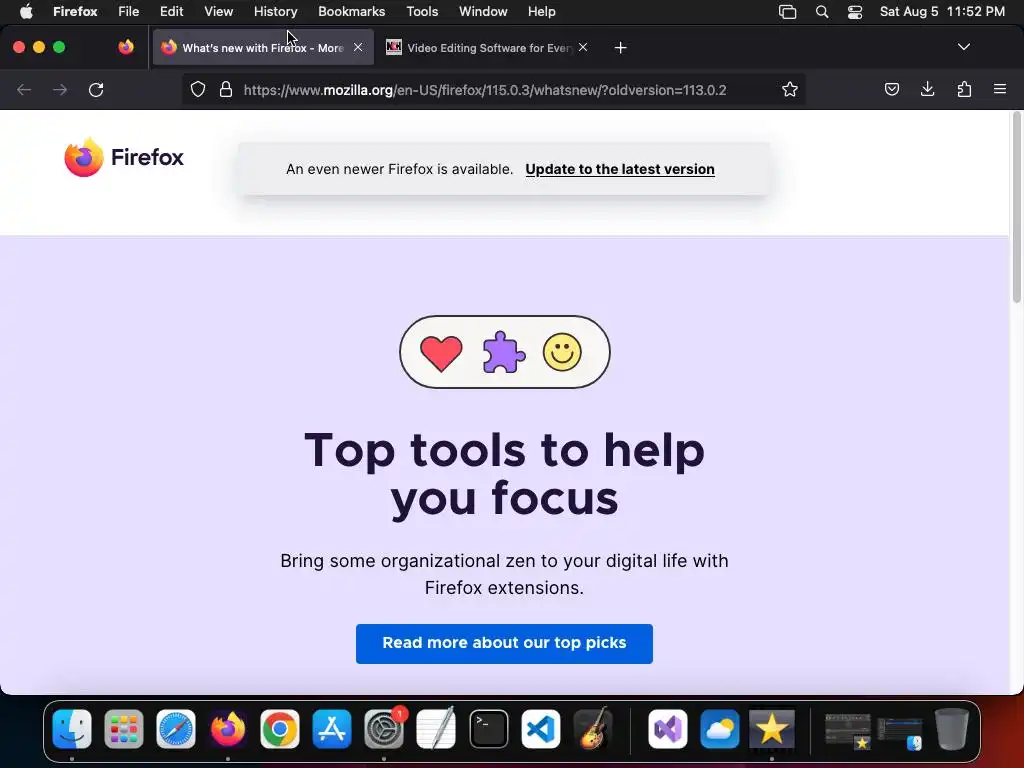This screenshot has width=1024, height=768.
Task: Click the date and time in menu bar
Action: (x=942, y=12)
